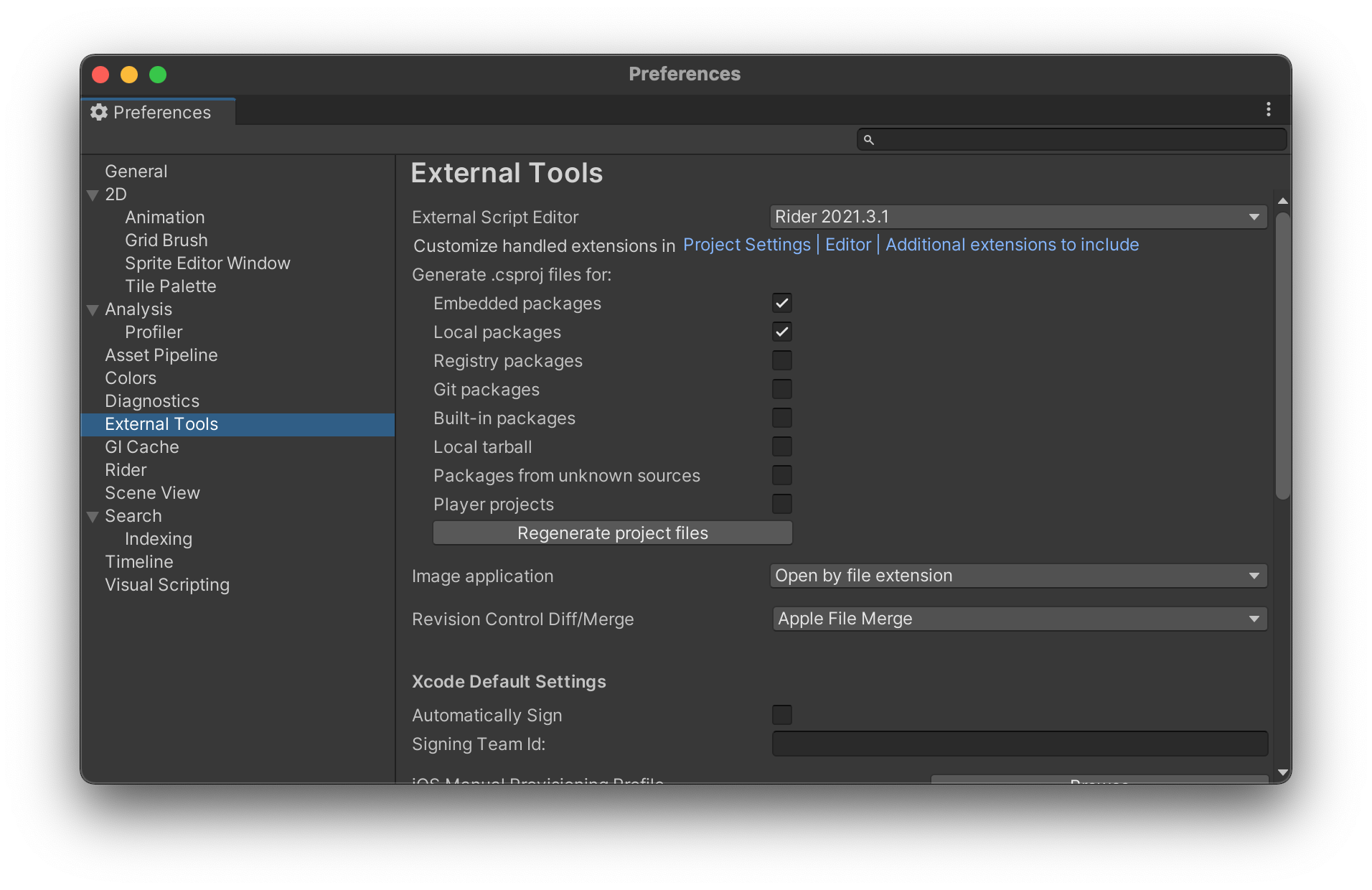Viewport: 1372px width, 890px height.
Task: Collapse the Analysis tree section
Action: point(93,310)
